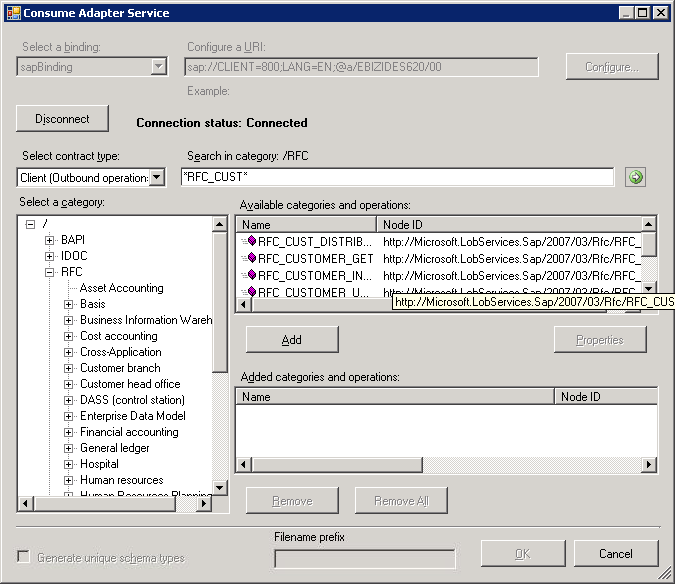This screenshot has width=675, height=584.
Task: Expand the Financial accounting node
Action: point(68,432)
